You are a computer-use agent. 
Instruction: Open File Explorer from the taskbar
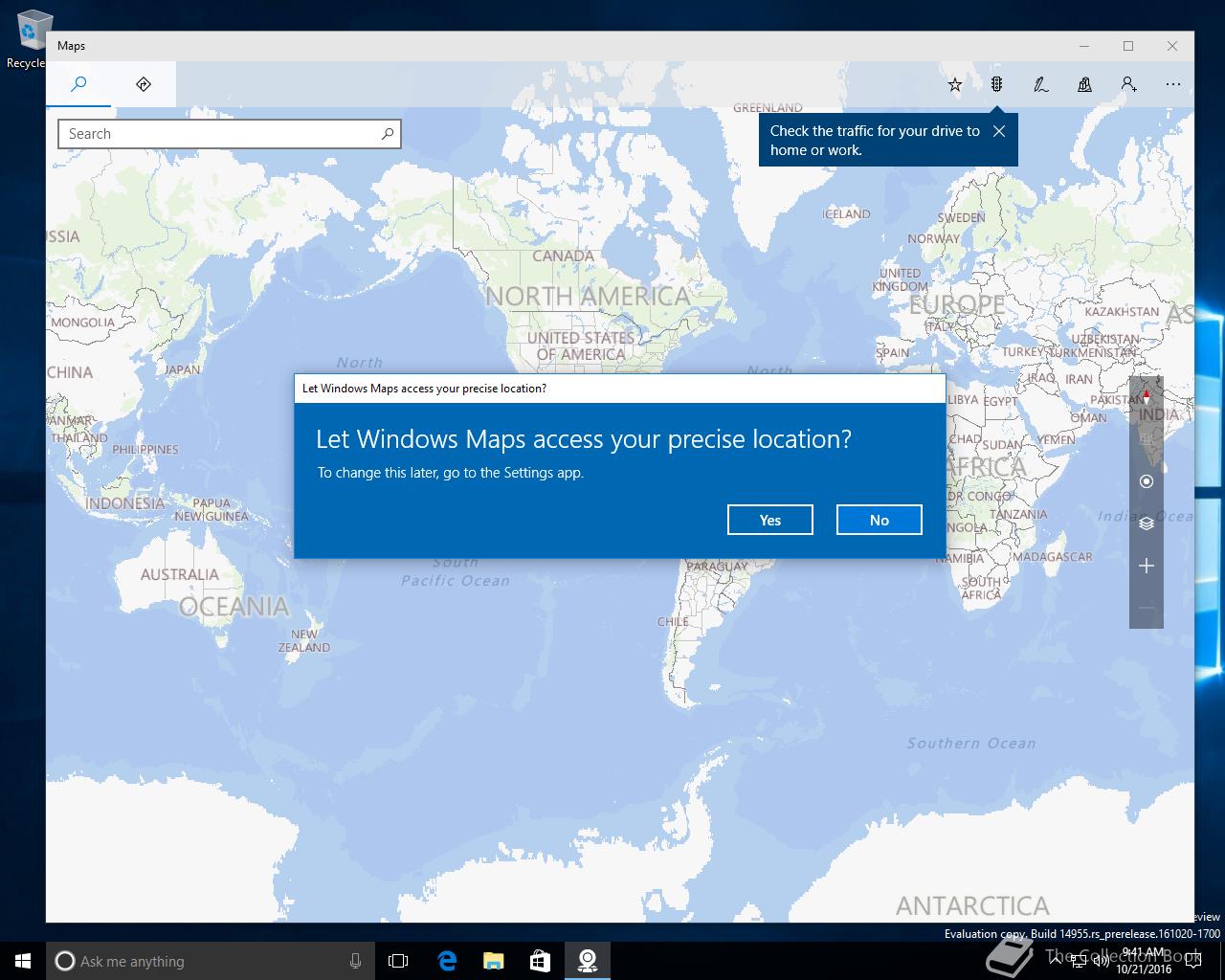(x=493, y=961)
